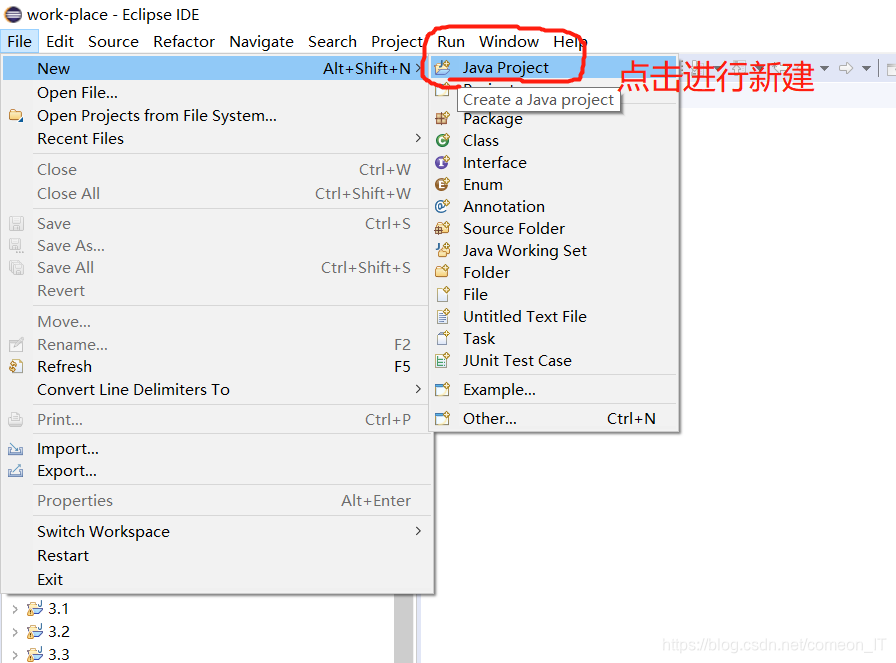This screenshot has width=896, height=663.
Task: Click the Task icon
Action: (x=442, y=338)
